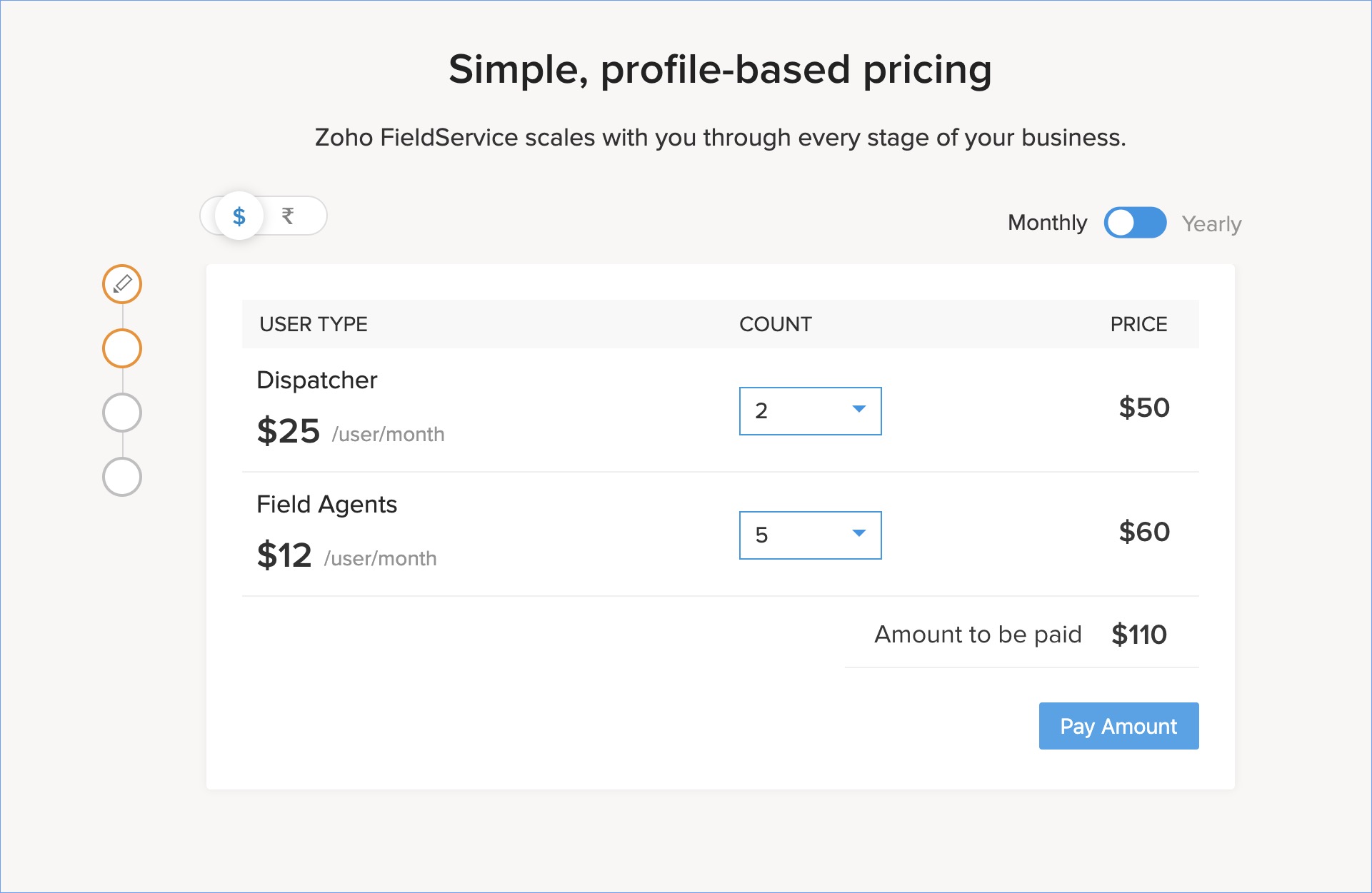Click the $110 total amount
This screenshot has width=1372, height=893.
(x=1139, y=635)
